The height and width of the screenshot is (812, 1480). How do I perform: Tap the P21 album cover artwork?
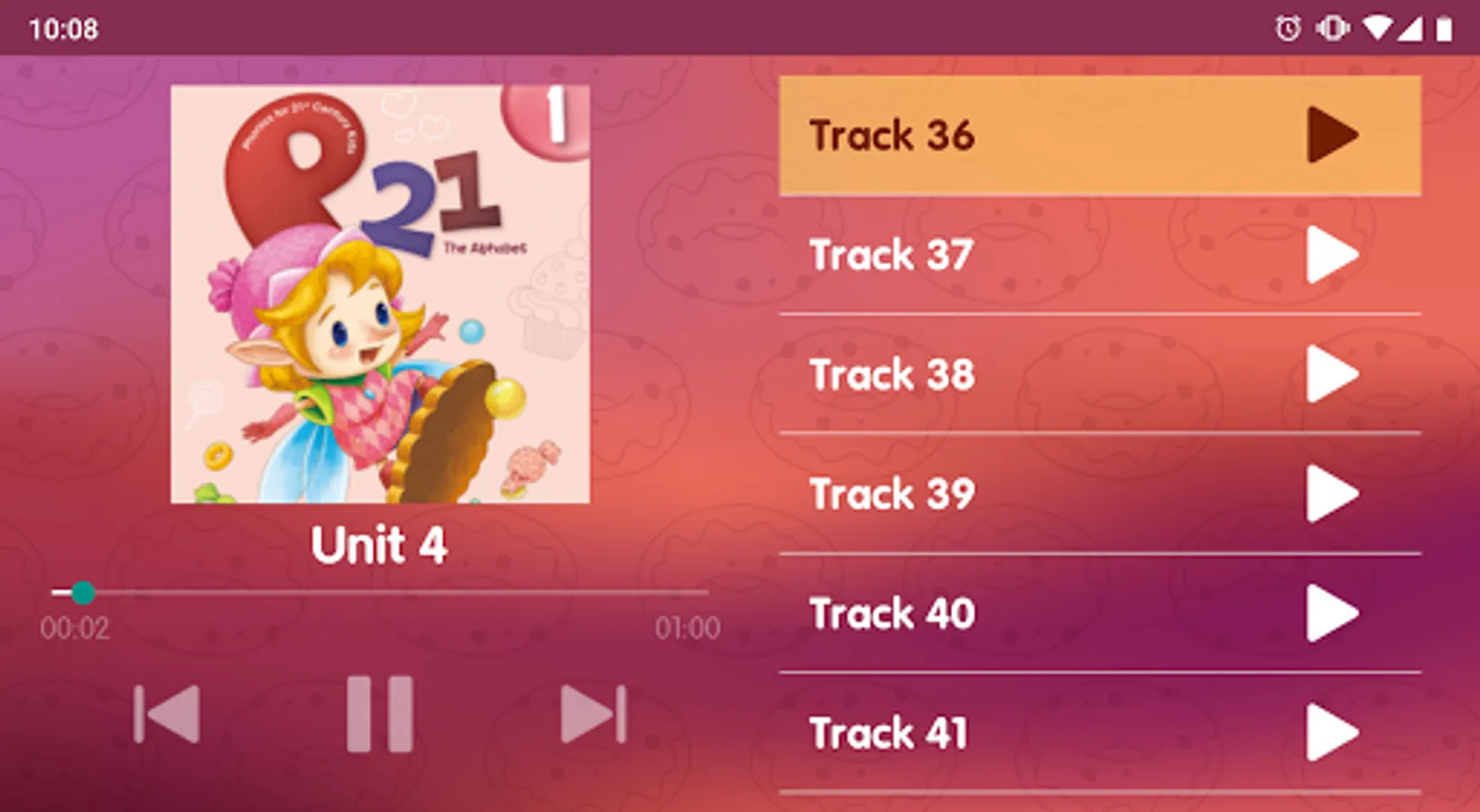tap(380, 294)
